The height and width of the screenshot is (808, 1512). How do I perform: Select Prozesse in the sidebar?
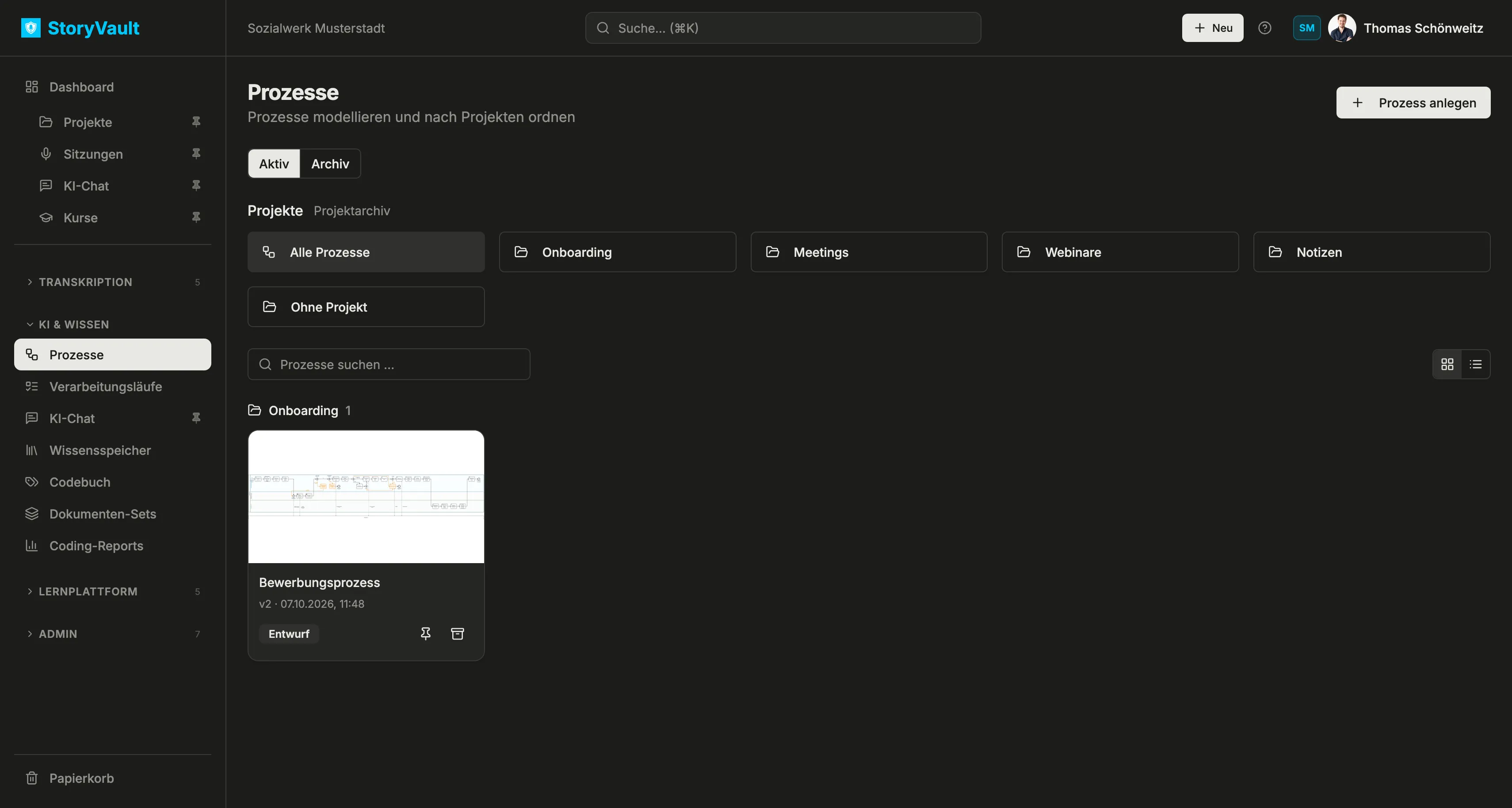point(113,354)
